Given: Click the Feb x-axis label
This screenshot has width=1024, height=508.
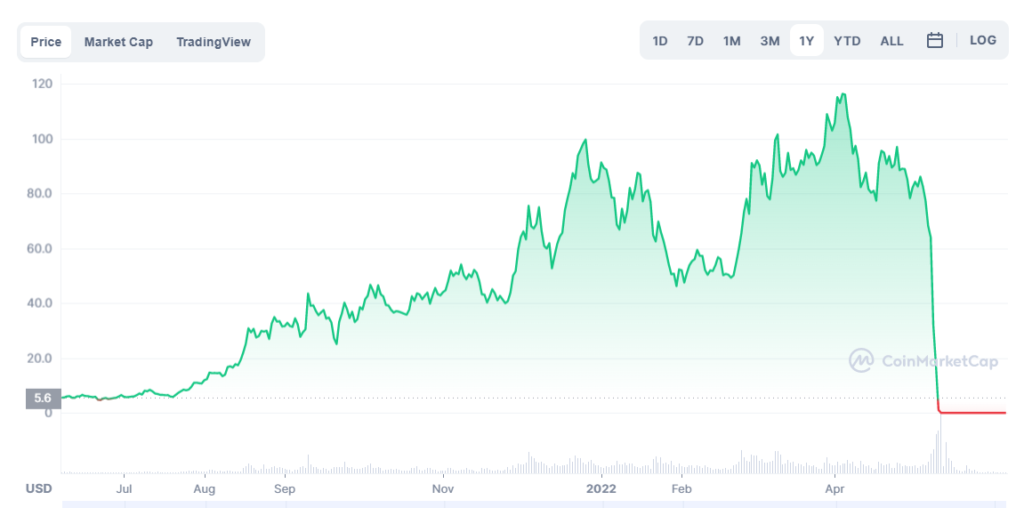Looking at the screenshot, I should tap(681, 488).
